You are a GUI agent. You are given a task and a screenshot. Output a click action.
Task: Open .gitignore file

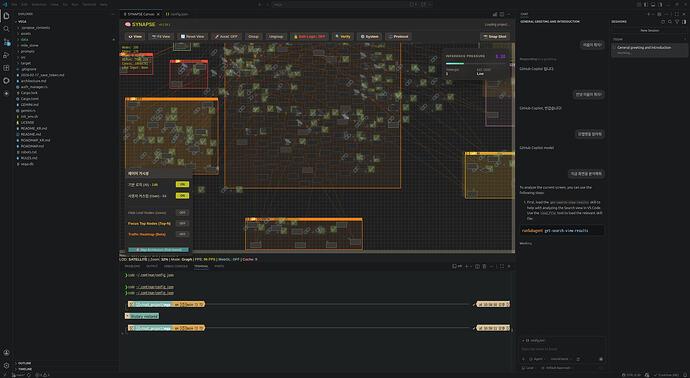coord(29,69)
